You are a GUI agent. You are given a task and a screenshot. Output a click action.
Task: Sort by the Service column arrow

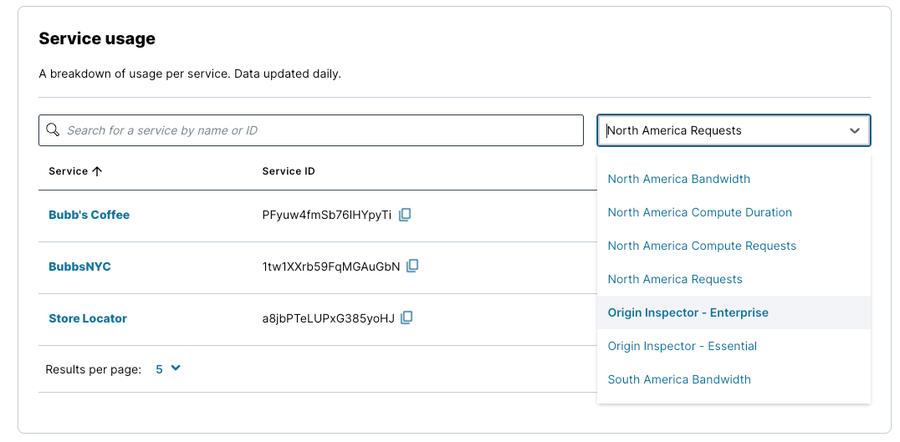pyautogui.click(x=97, y=171)
